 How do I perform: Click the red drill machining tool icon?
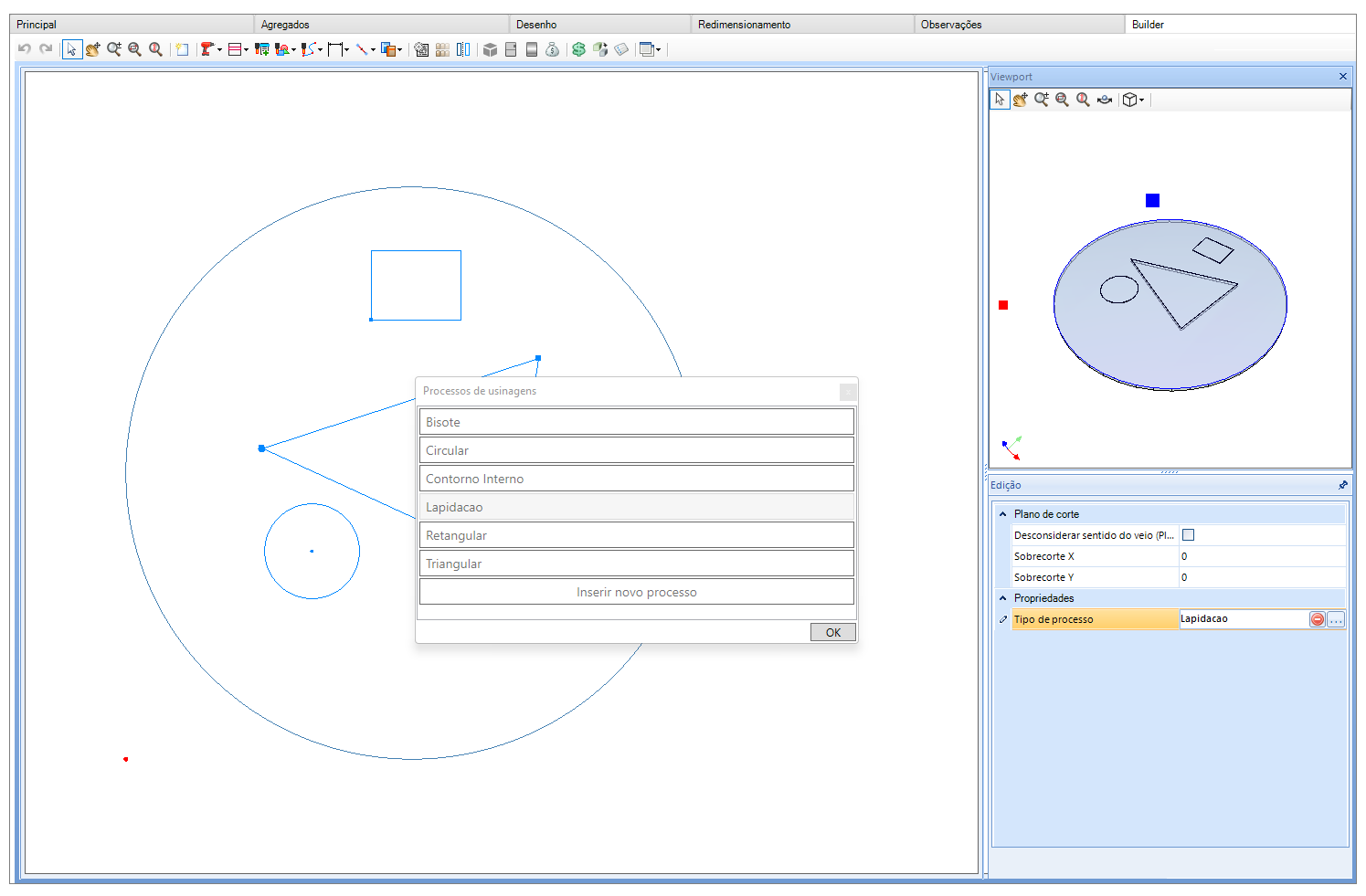[207, 49]
